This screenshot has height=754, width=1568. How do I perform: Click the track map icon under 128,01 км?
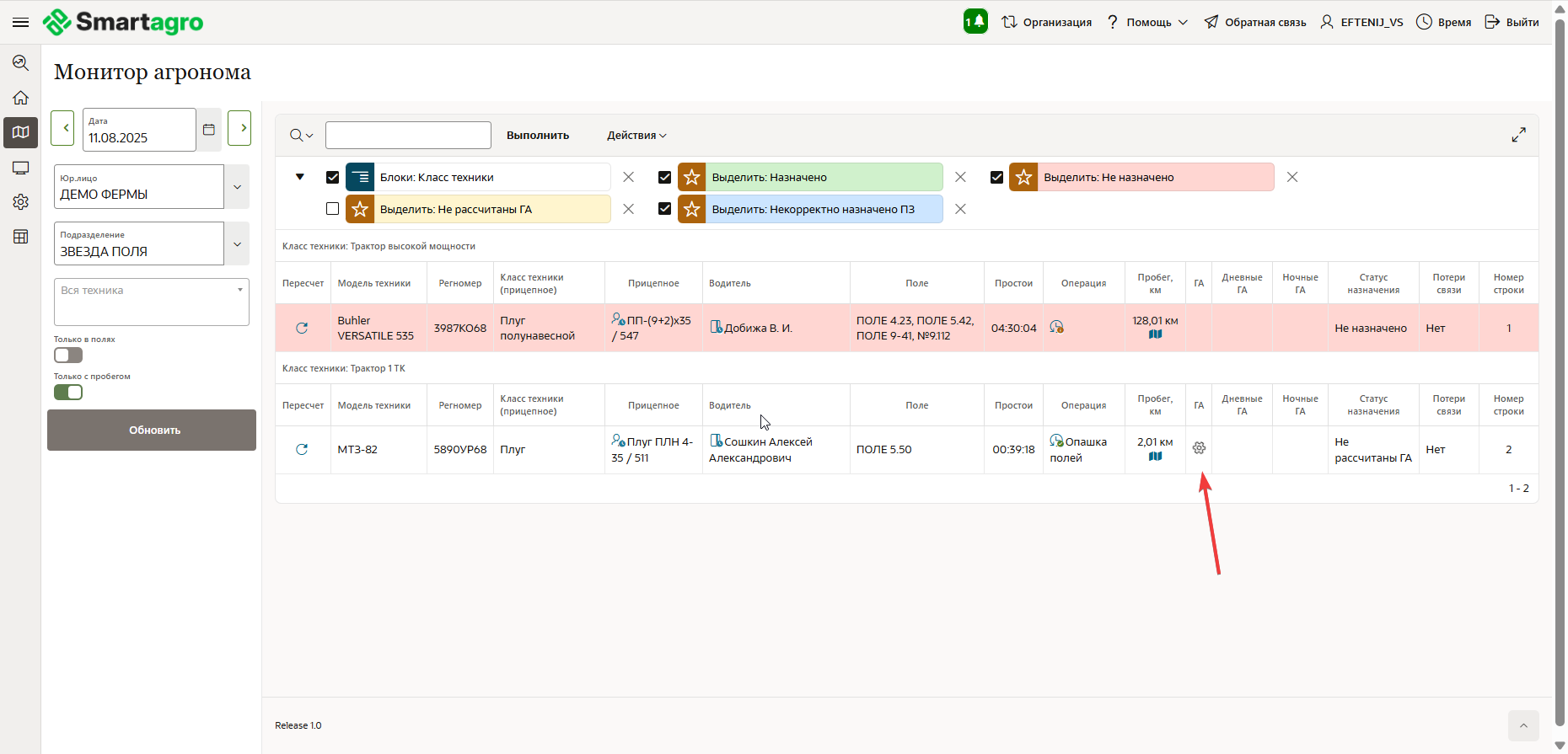coord(1155,334)
